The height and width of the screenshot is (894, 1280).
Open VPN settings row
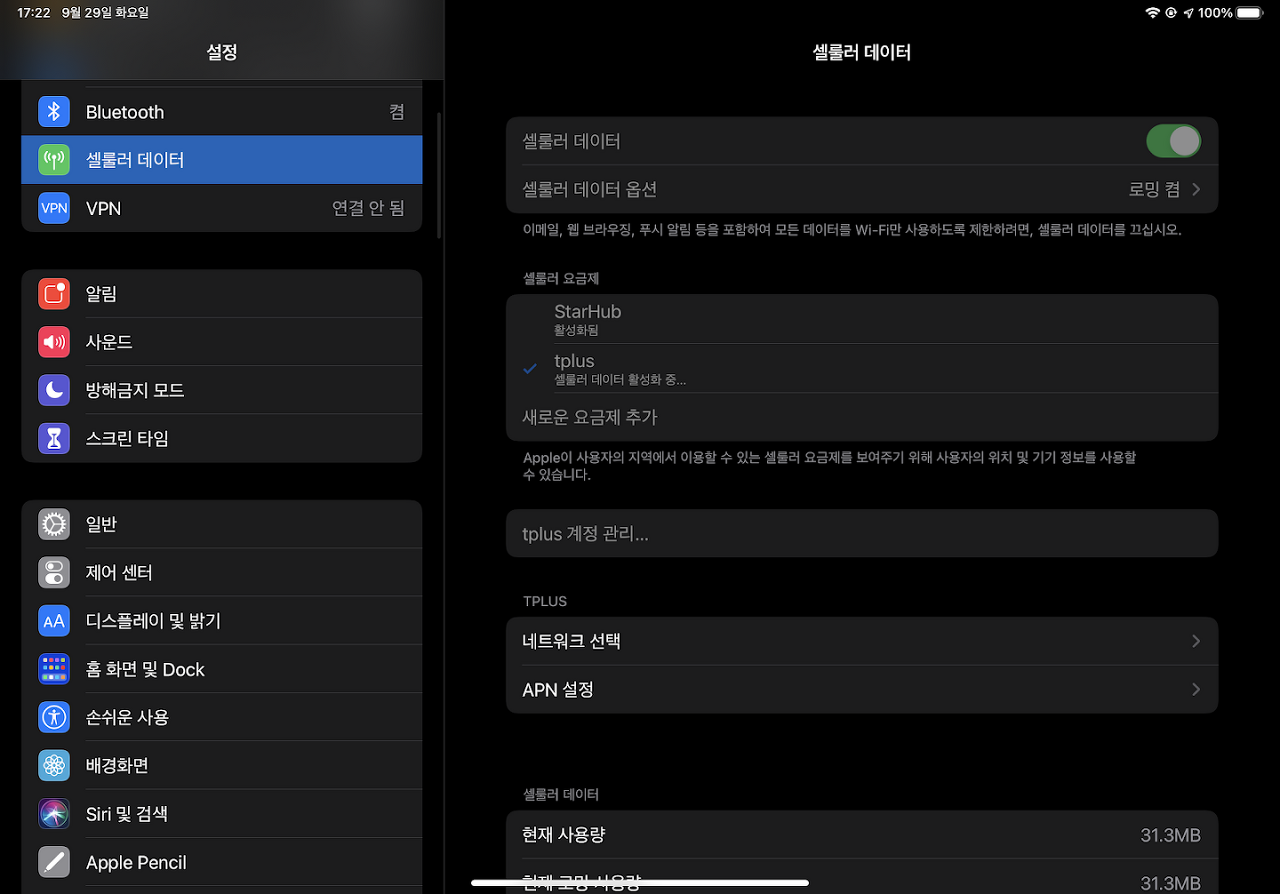coord(222,208)
